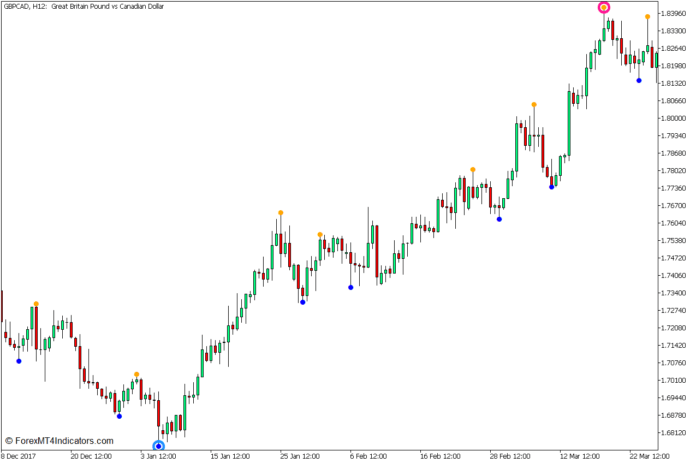Select the blue dot nearest the 22 Mar candles
696x463 pixels.
[x=639, y=81]
